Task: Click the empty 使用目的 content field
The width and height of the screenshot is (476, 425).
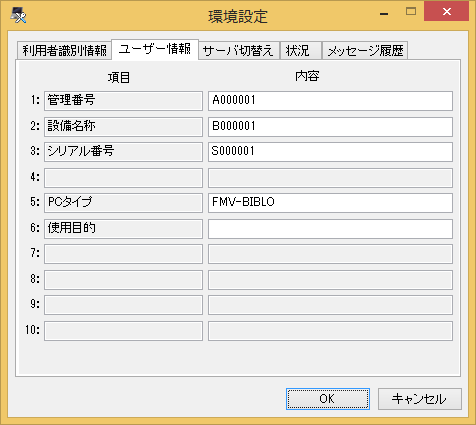Action: pos(330,229)
